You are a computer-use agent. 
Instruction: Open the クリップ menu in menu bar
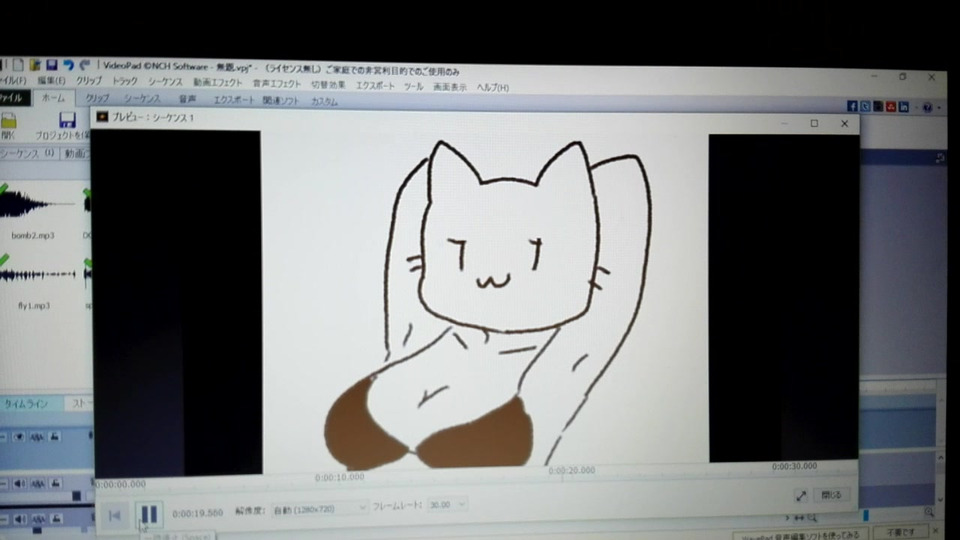89,80
